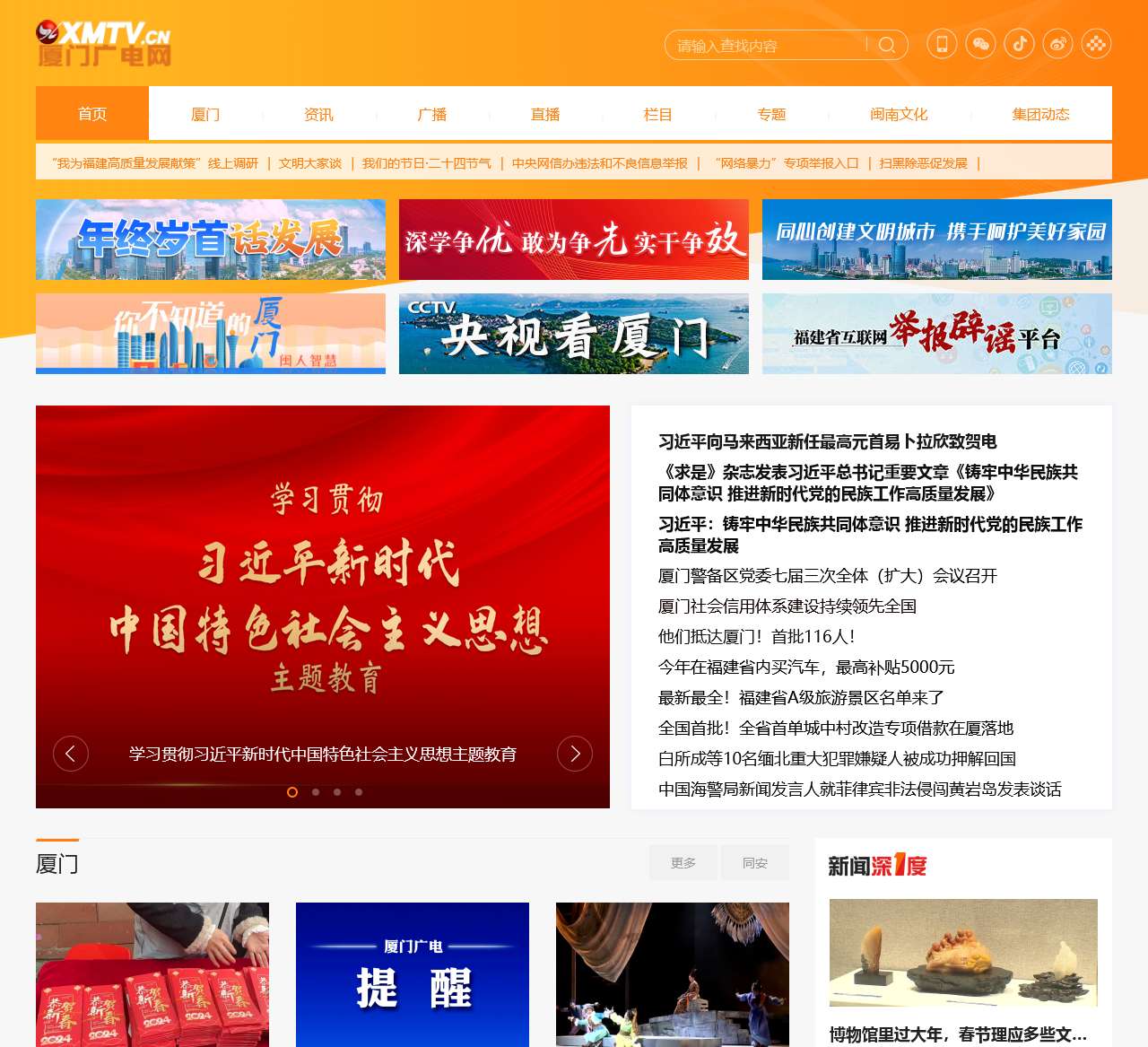The width and height of the screenshot is (1148, 1047).
Task: Open the 《求是》杂志发表习近平总书记重要文章 headline
Action: pos(868,483)
